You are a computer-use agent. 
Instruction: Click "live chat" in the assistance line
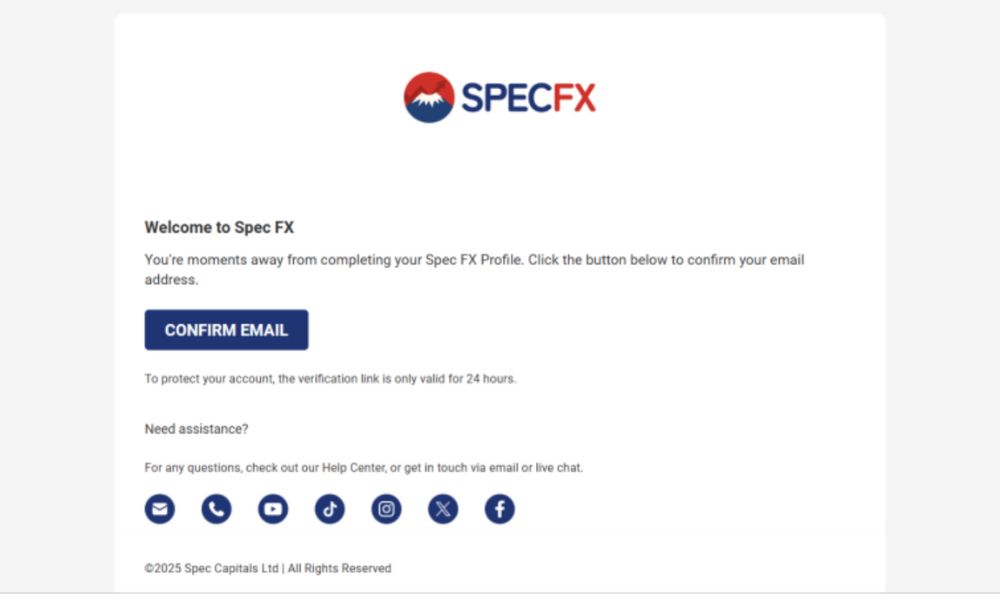559,467
